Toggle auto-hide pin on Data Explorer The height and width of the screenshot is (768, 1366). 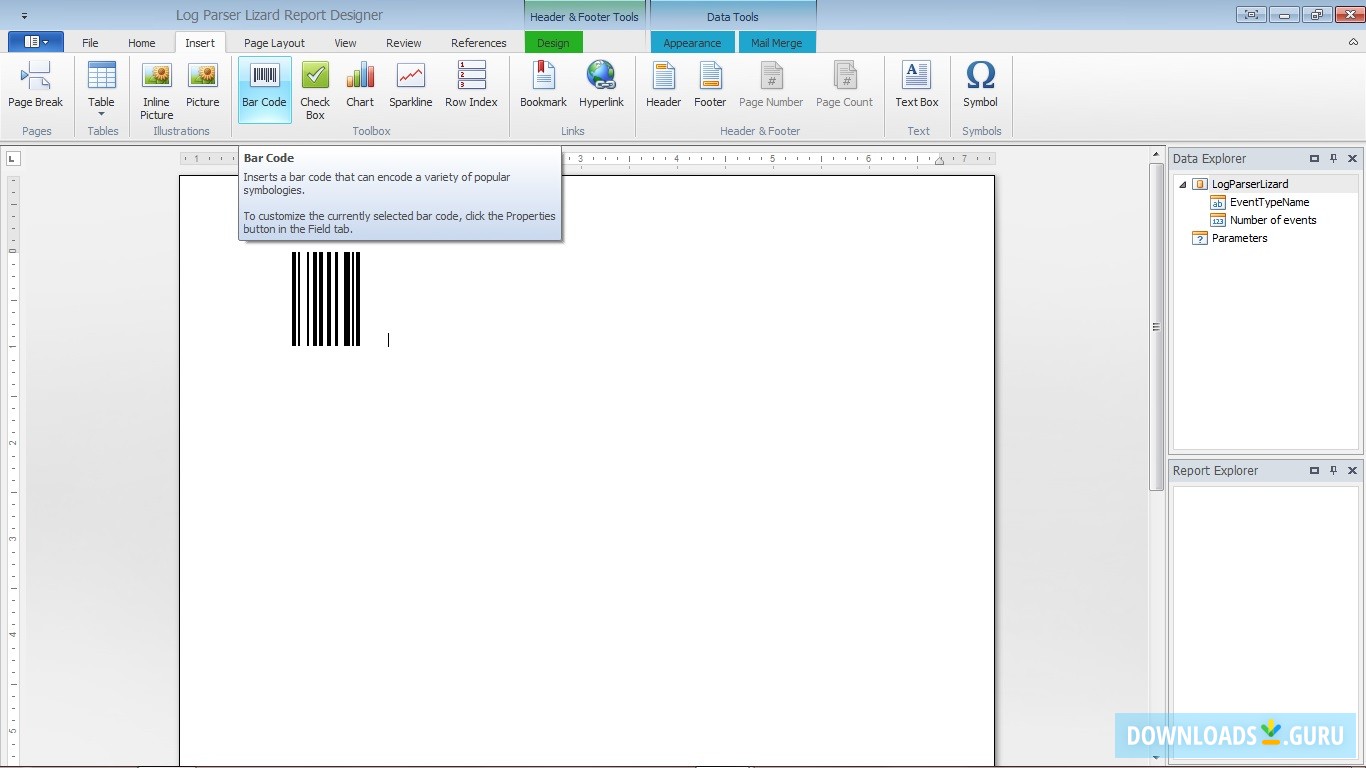click(1334, 158)
